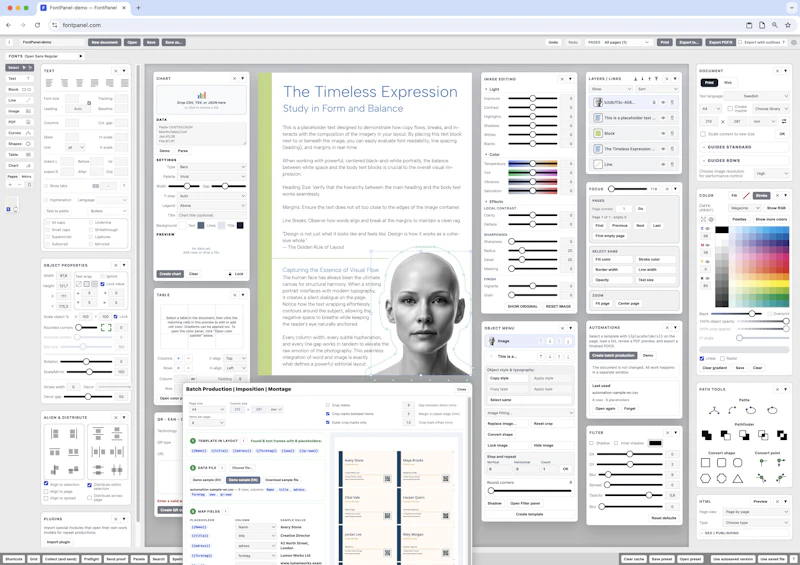Click the triangle Convert shape icon
This screenshot has height=565, width=800.
[737, 479]
